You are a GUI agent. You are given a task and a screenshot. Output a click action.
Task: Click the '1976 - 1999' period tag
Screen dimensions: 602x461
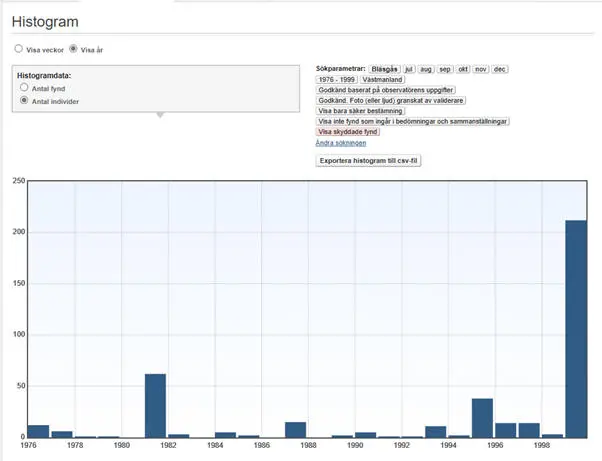(x=336, y=79)
